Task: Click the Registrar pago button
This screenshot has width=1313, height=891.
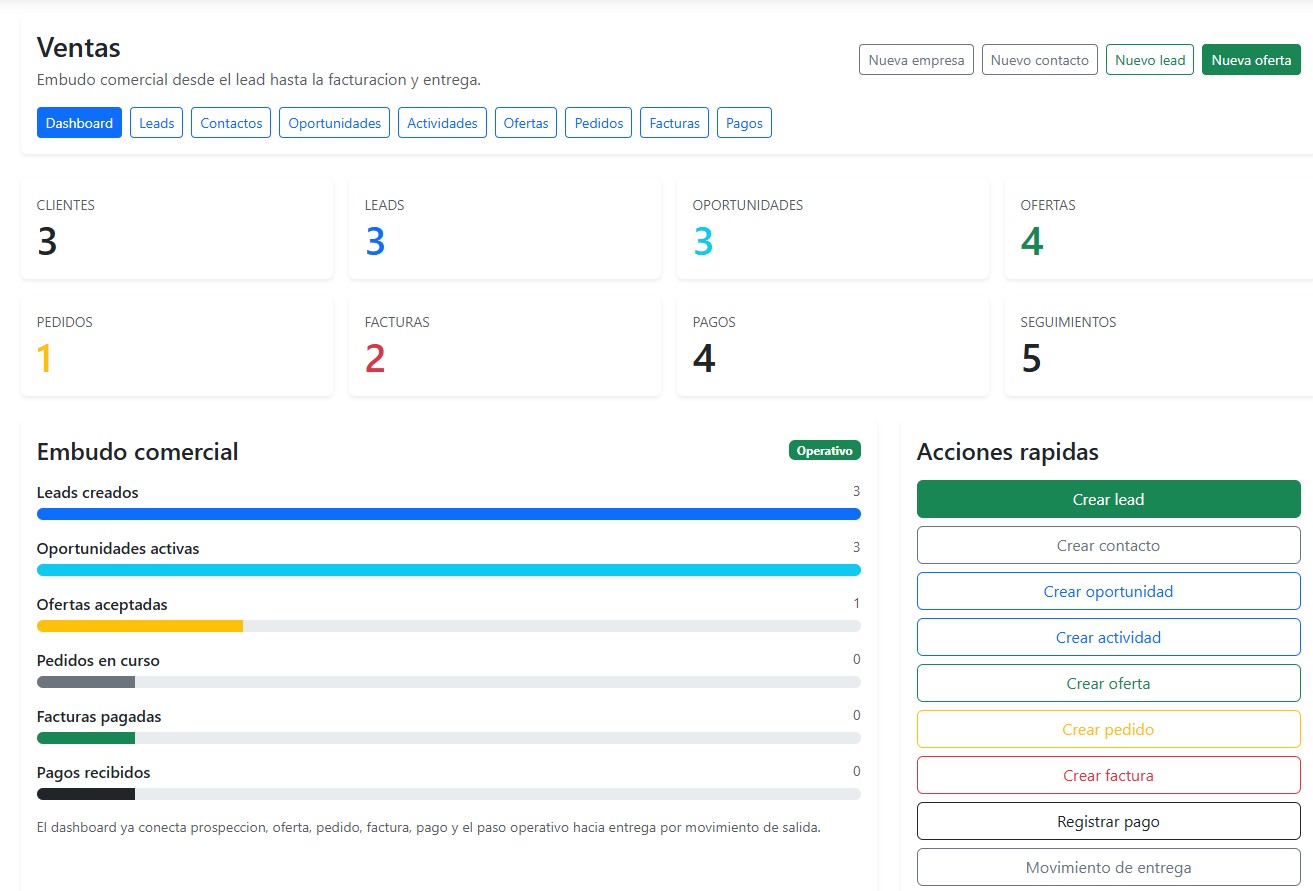Action: pos(1108,821)
